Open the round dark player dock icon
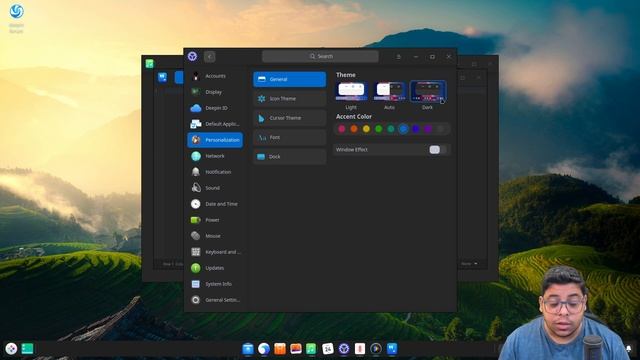The width and height of the screenshot is (640, 360). tap(376, 349)
